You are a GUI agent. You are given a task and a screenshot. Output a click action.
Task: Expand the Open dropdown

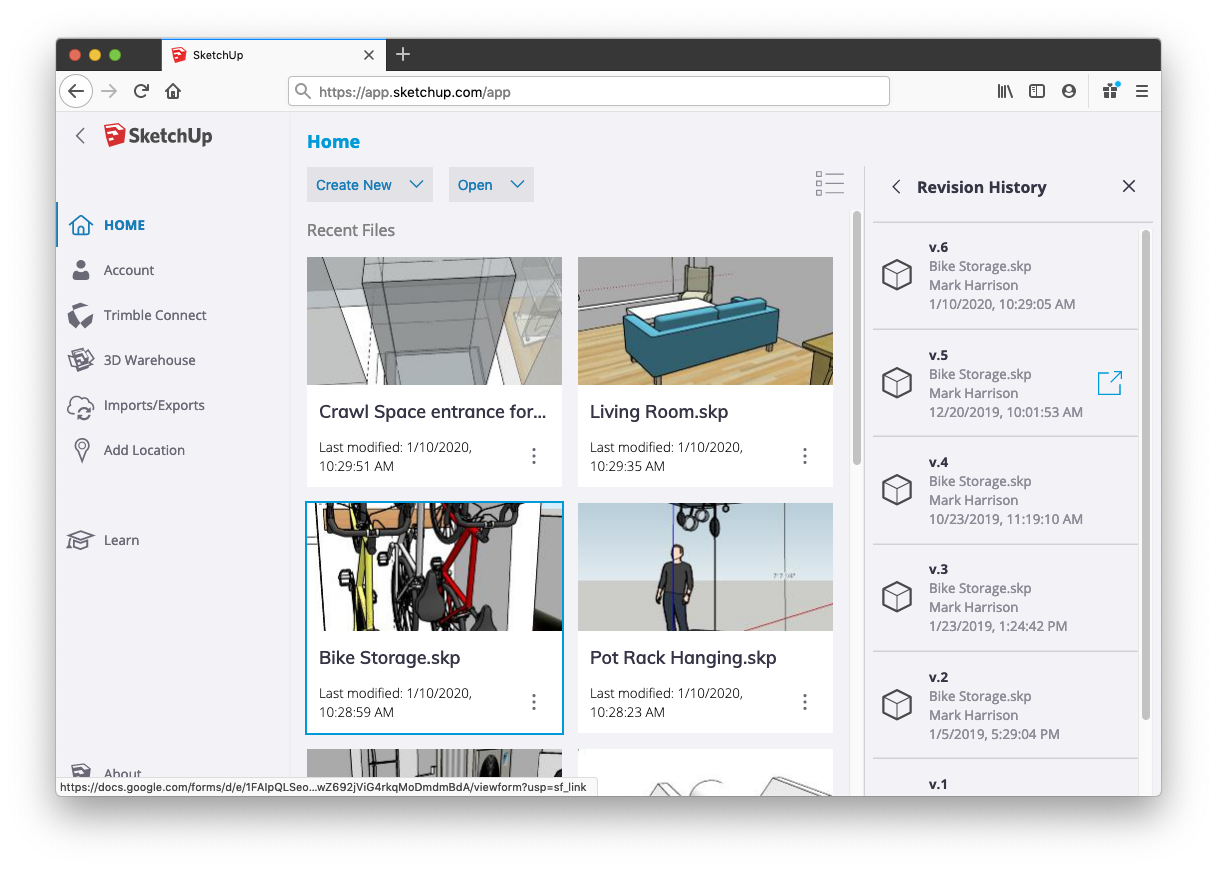click(491, 184)
